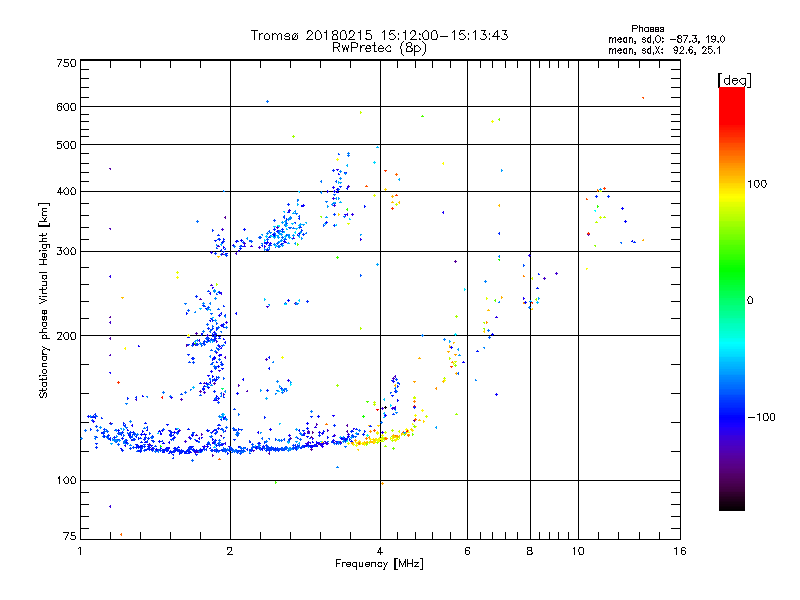
Task: Click the y-axis tick label '500'
Action: [x=66, y=145]
